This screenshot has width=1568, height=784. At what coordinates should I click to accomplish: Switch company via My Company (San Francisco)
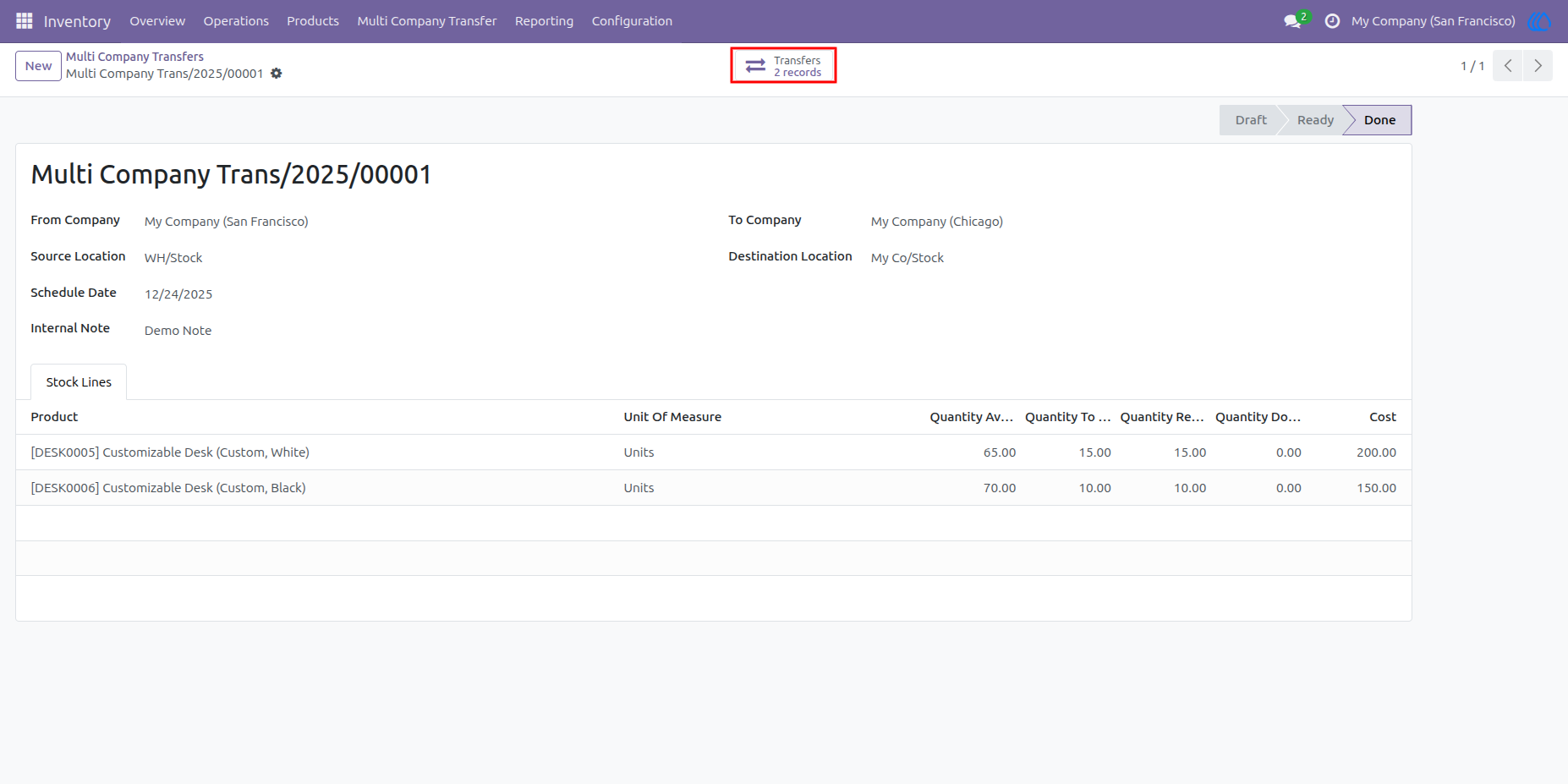pyautogui.click(x=1433, y=21)
